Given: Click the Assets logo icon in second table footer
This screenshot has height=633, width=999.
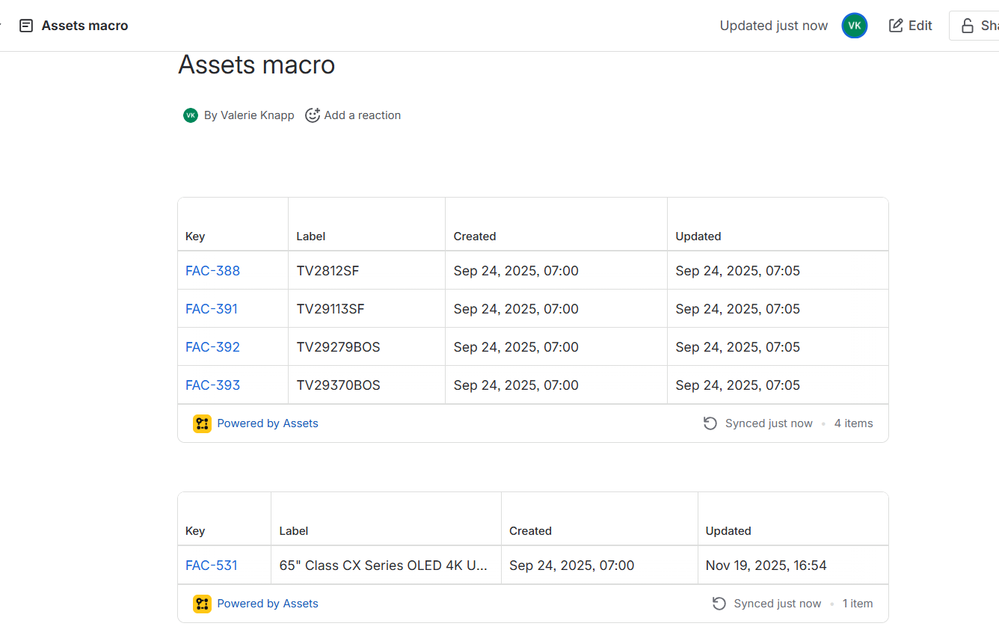Looking at the screenshot, I should click(x=202, y=604).
